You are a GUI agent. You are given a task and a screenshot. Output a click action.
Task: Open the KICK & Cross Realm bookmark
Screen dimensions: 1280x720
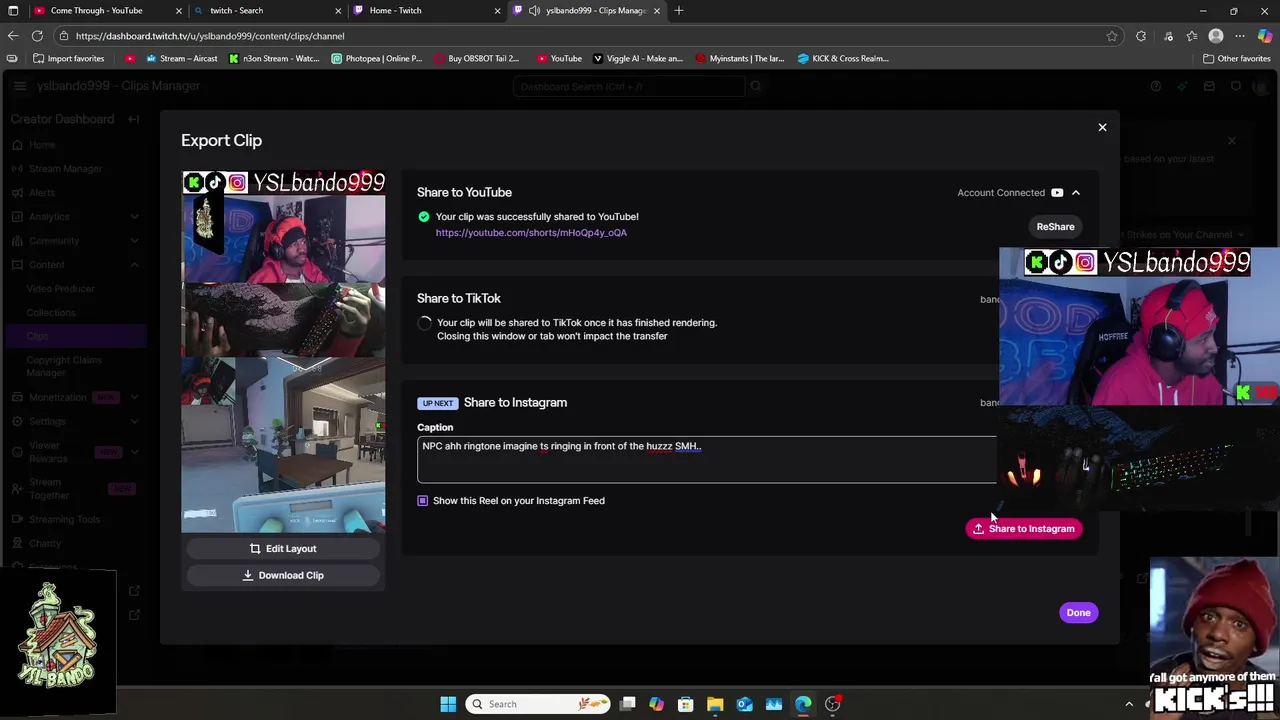[x=843, y=59]
